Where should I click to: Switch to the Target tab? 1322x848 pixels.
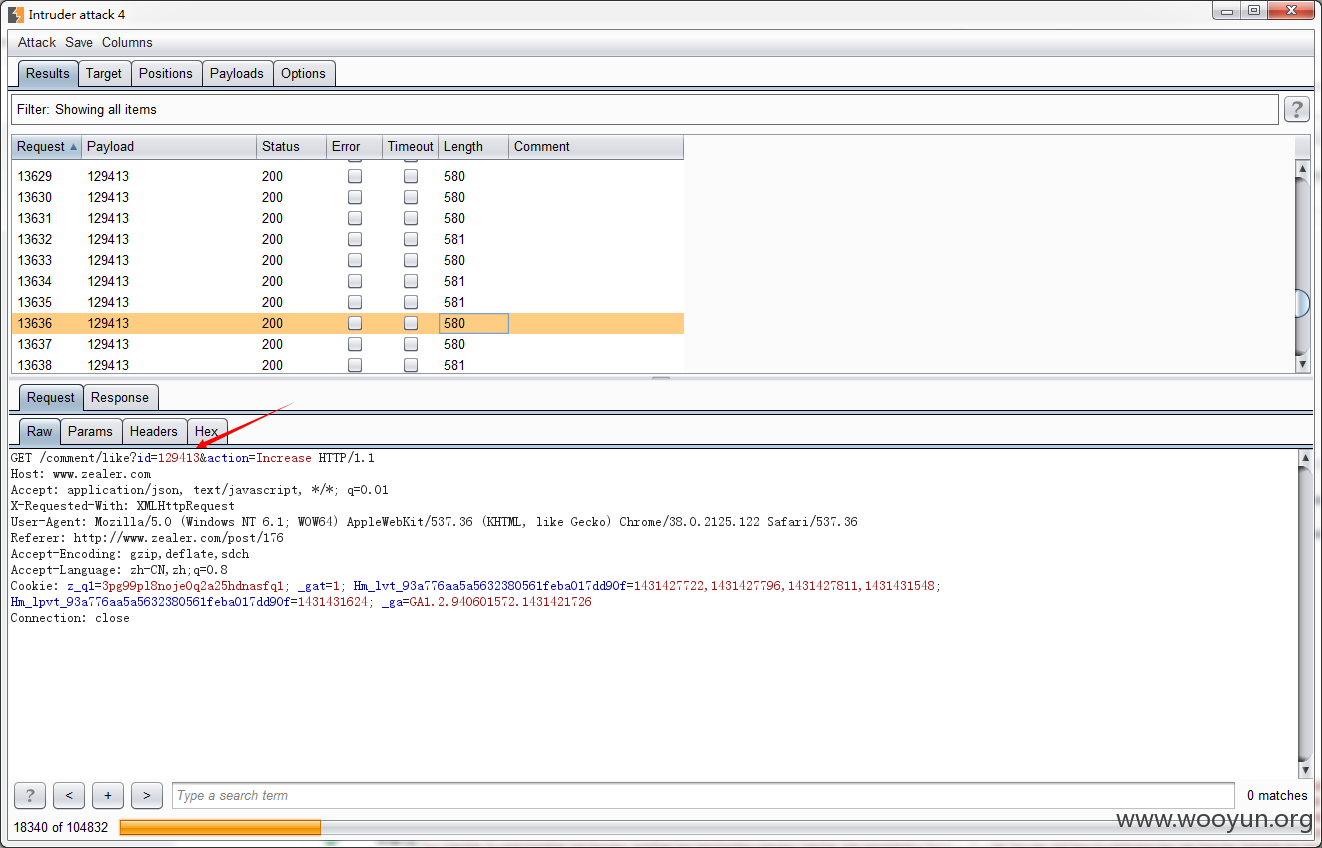104,73
